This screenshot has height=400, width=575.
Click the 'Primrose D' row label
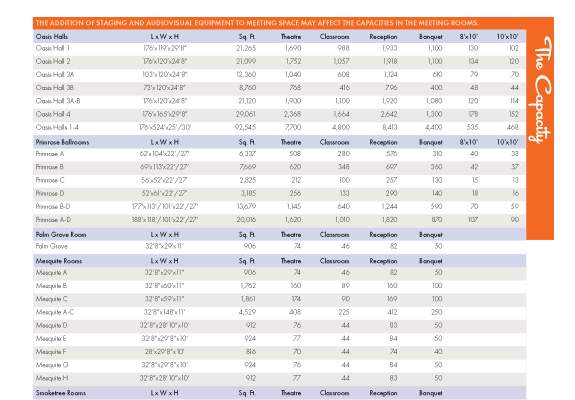coord(50,193)
